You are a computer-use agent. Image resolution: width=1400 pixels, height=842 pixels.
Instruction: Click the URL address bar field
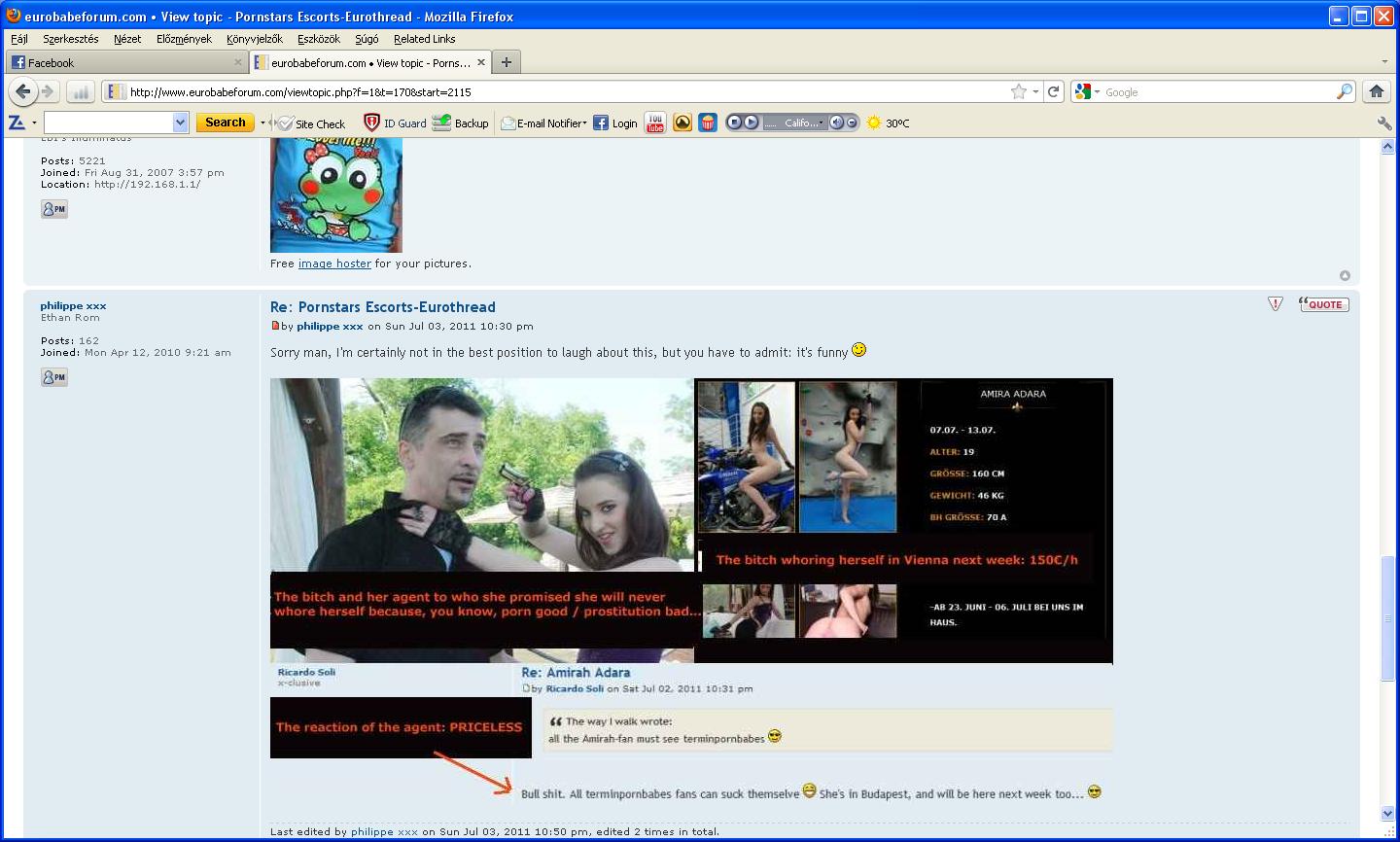(x=564, y=92)
